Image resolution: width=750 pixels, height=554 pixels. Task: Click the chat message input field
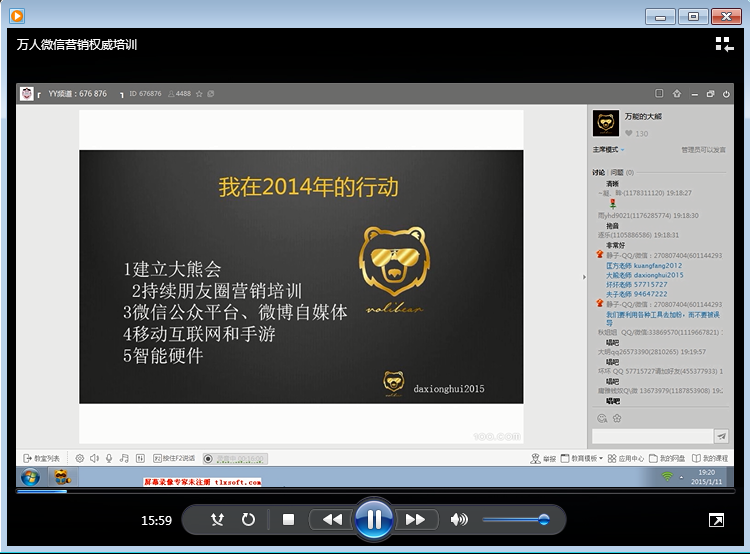pyautogui.click(x=651, y=436)
